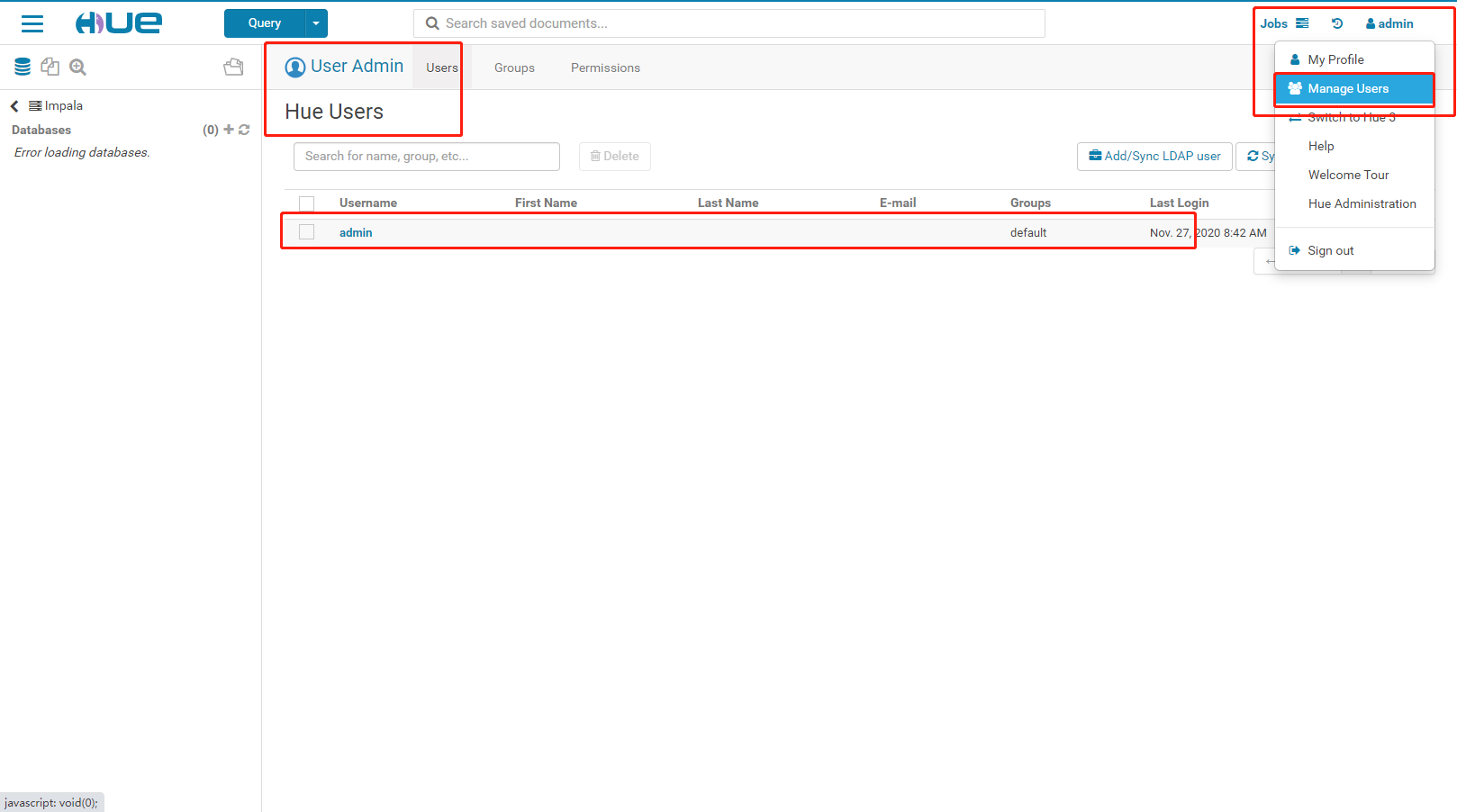
Task: Open the query history icon
Action: pyautogui.click(x=1337, y=23)
